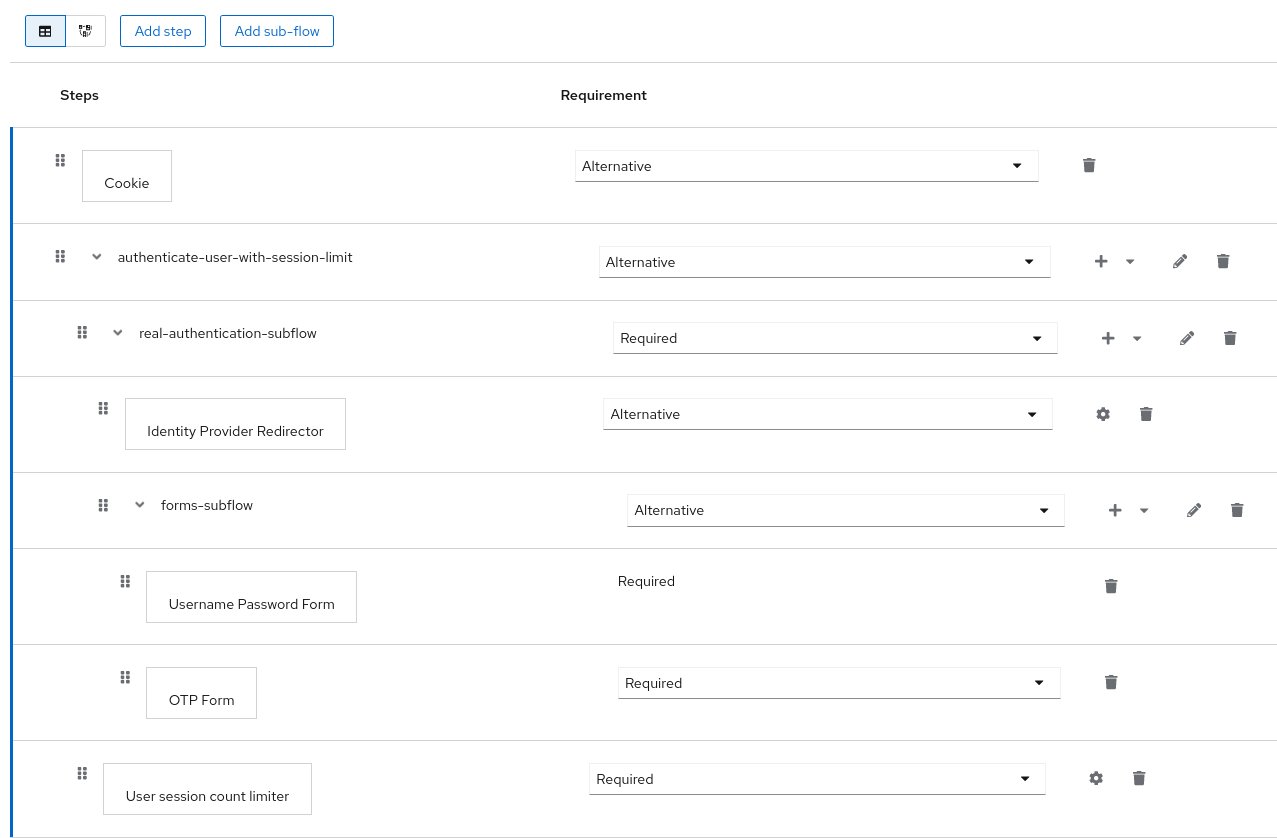This screenshot has width=1277, height=838.
Task: Delete the Cookie step
Action: 1089,165
